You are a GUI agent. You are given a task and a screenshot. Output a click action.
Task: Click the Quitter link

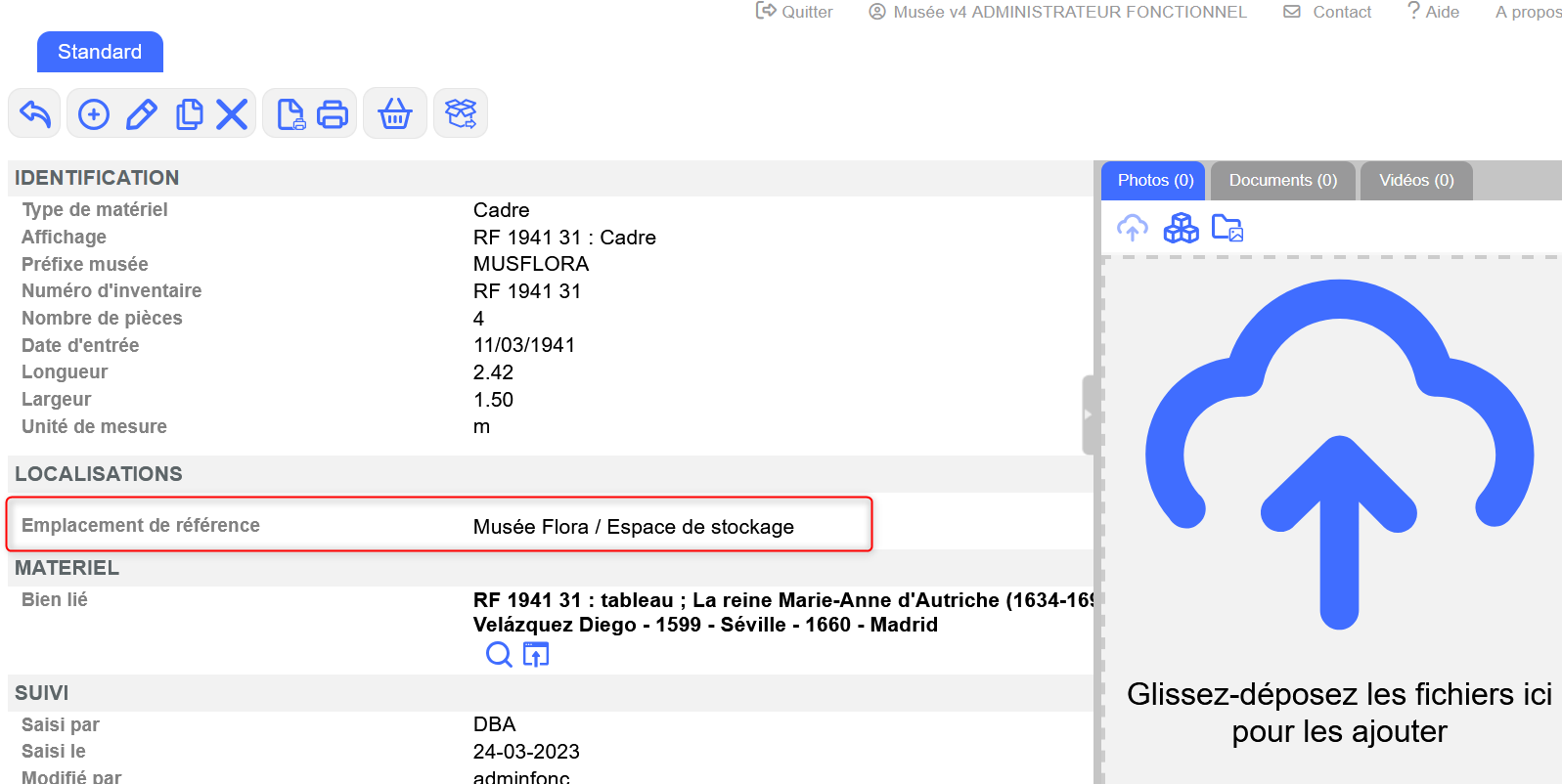795,12
